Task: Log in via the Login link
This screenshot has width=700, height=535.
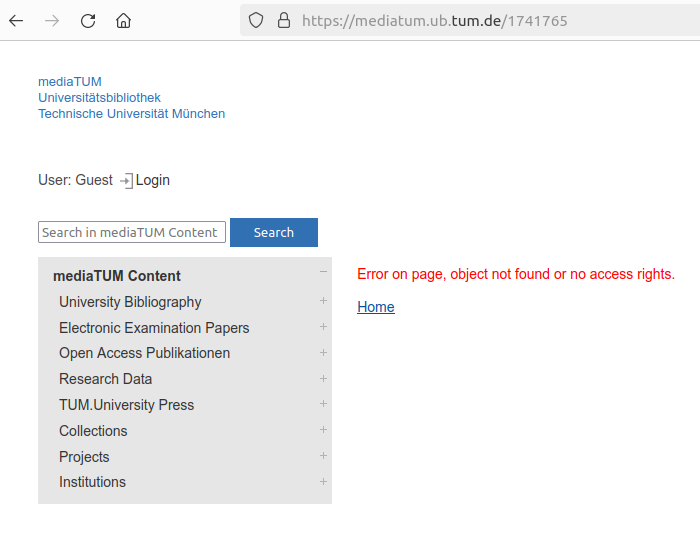Action: 153,180
